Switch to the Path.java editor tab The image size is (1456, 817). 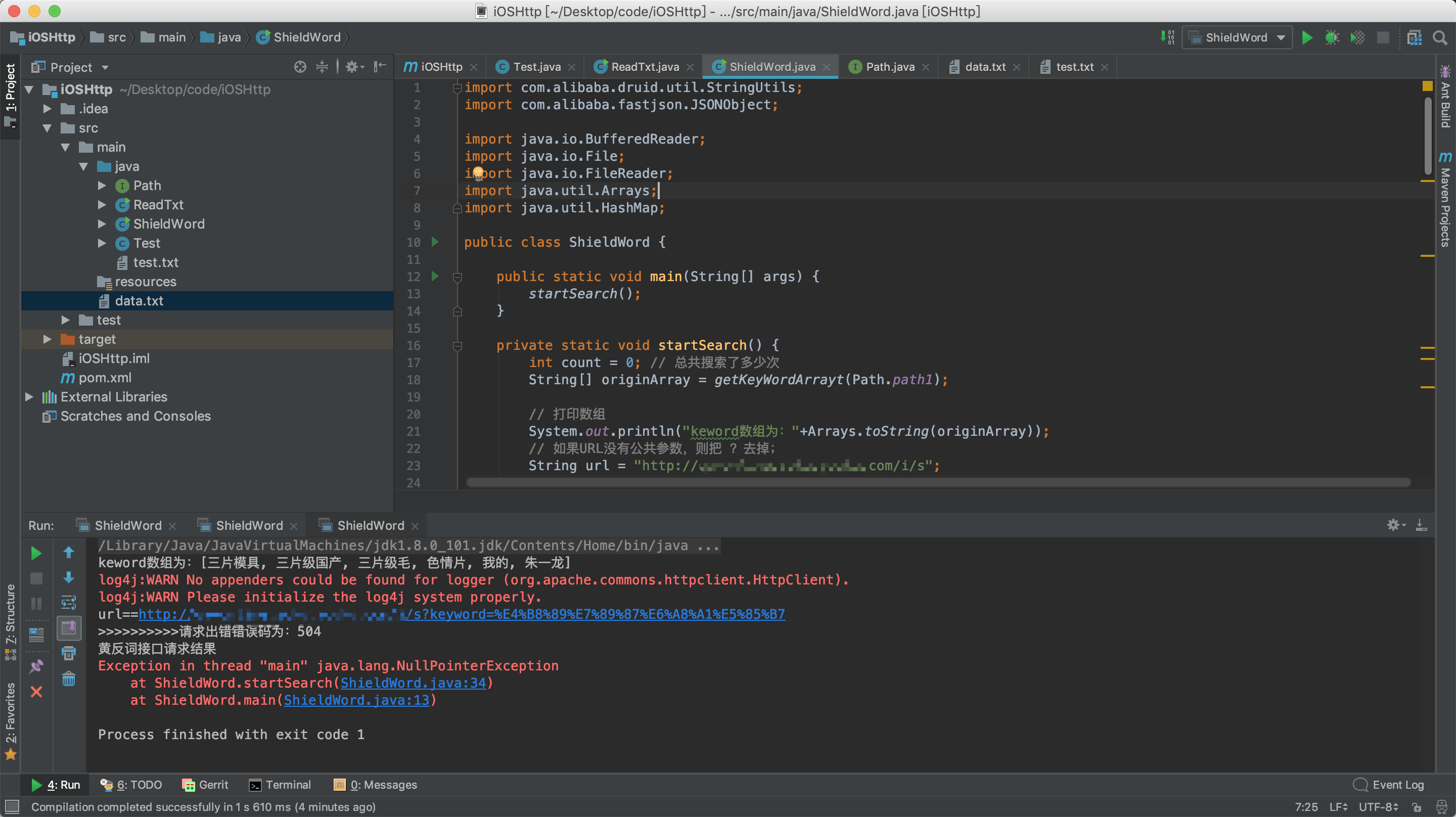coord(889,67)
